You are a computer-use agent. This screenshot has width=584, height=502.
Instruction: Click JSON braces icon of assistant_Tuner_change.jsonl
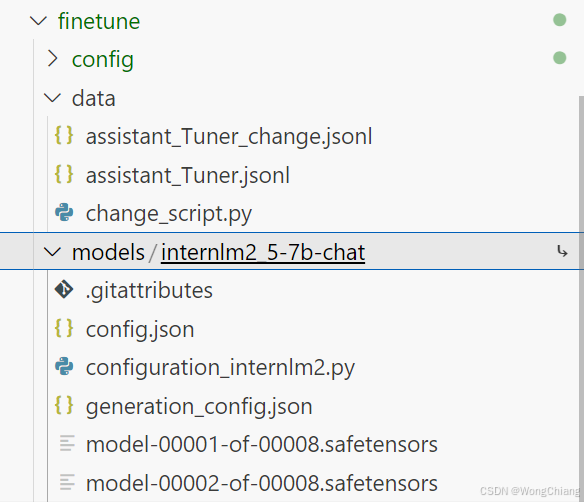[64, 135]
